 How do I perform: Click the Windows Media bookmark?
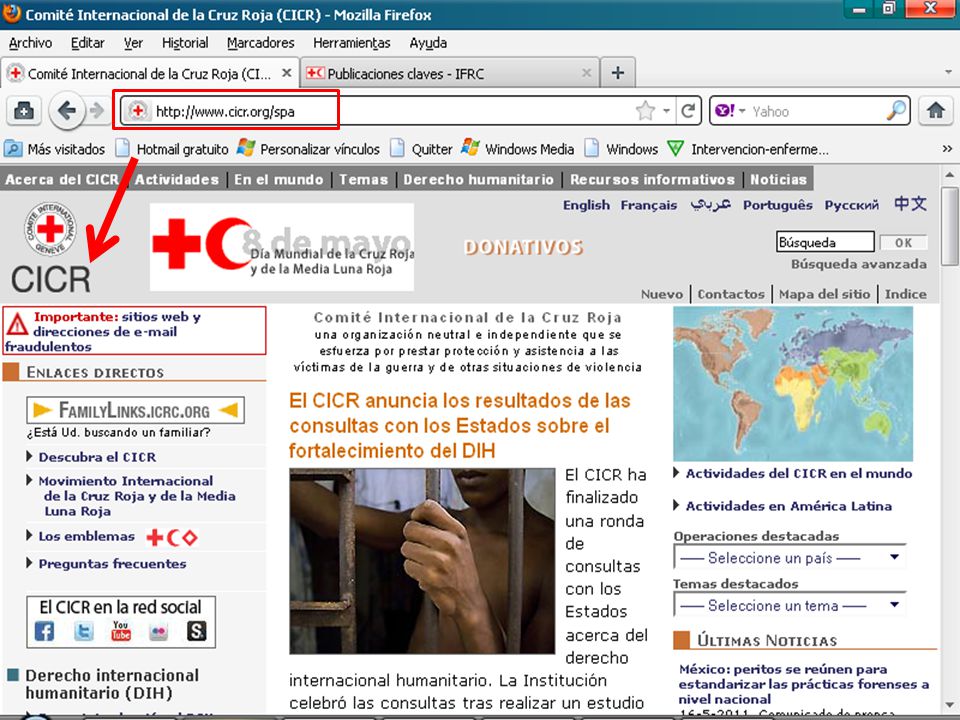pyautogui.click(x=518, y=149)
